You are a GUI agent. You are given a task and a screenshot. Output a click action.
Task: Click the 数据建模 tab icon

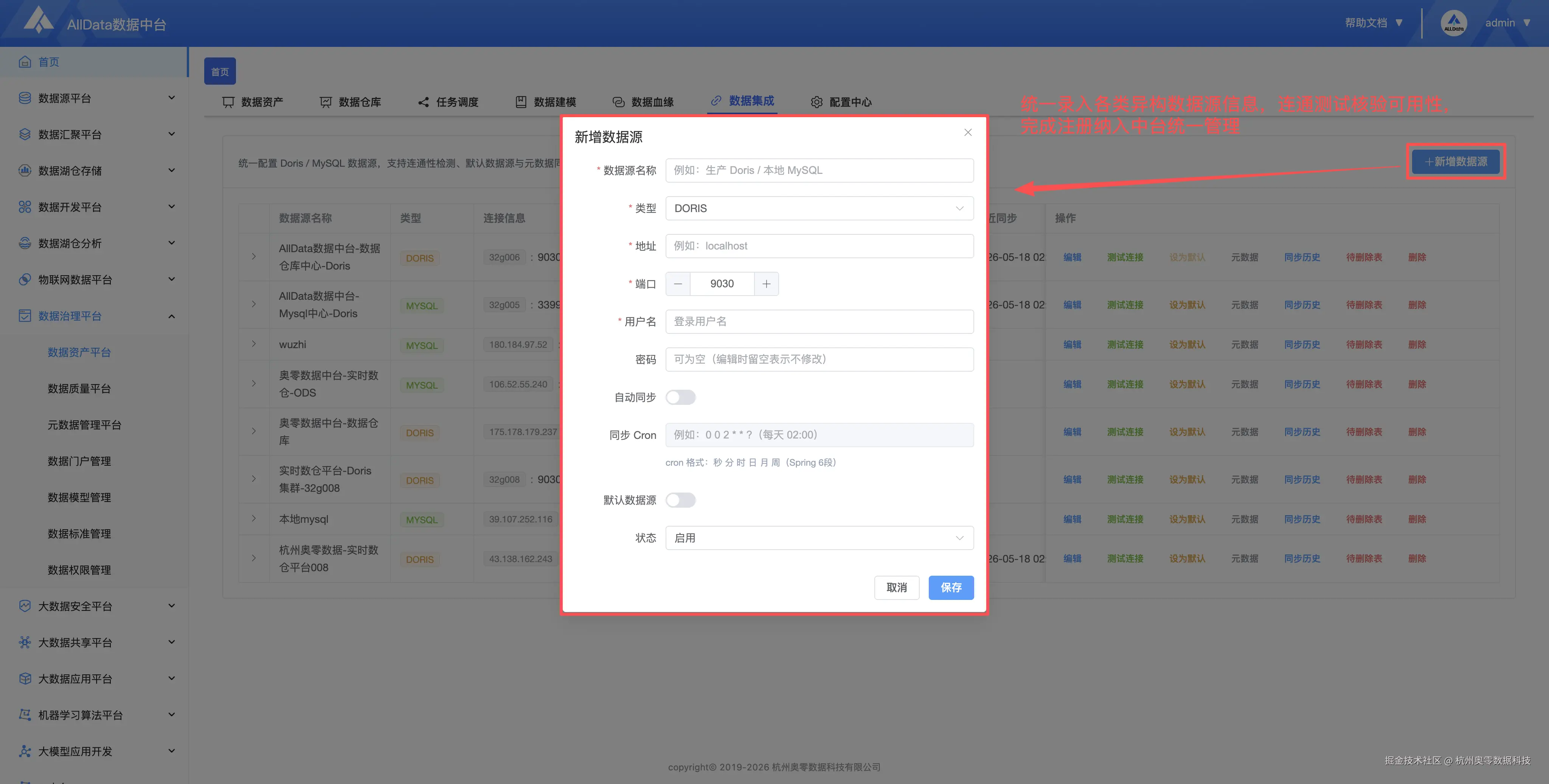pyautogui.click(x=521, y=102)
